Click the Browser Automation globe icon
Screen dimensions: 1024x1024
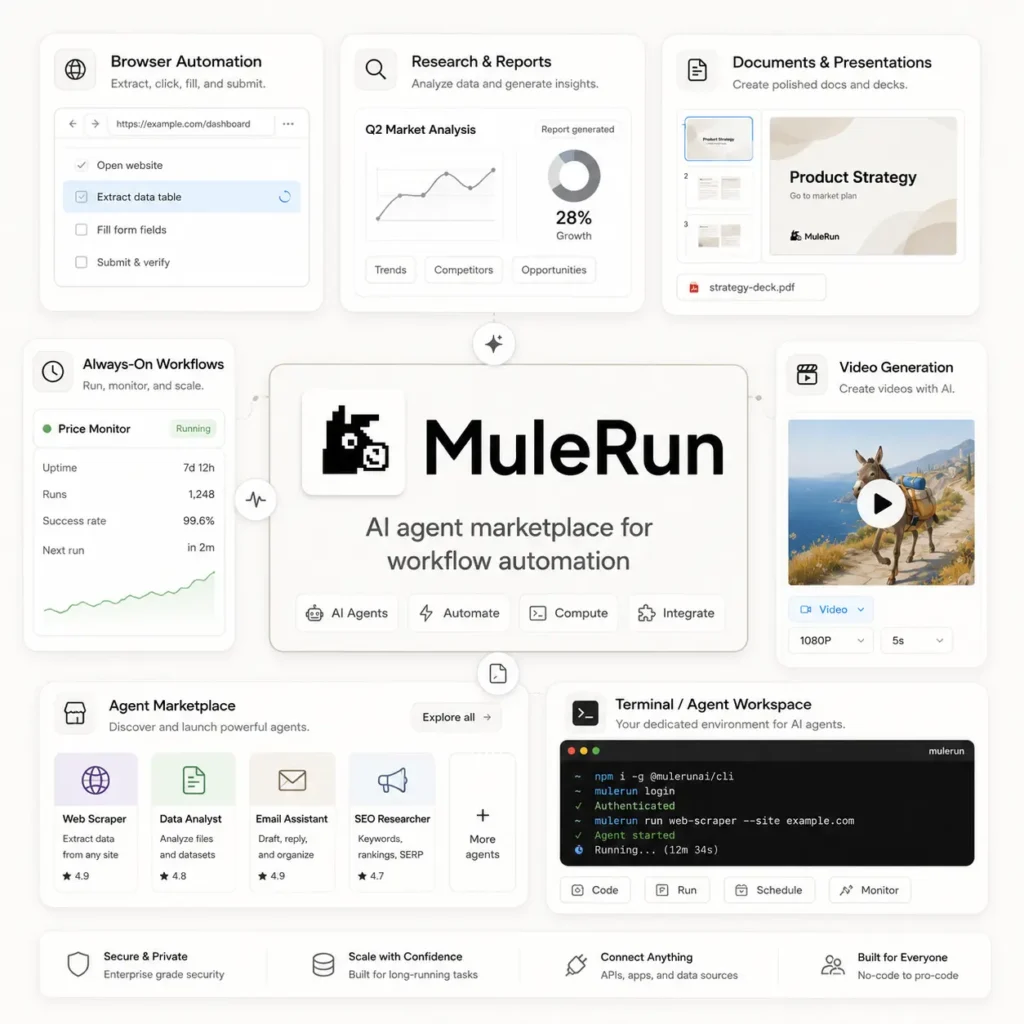pos(75,69)
